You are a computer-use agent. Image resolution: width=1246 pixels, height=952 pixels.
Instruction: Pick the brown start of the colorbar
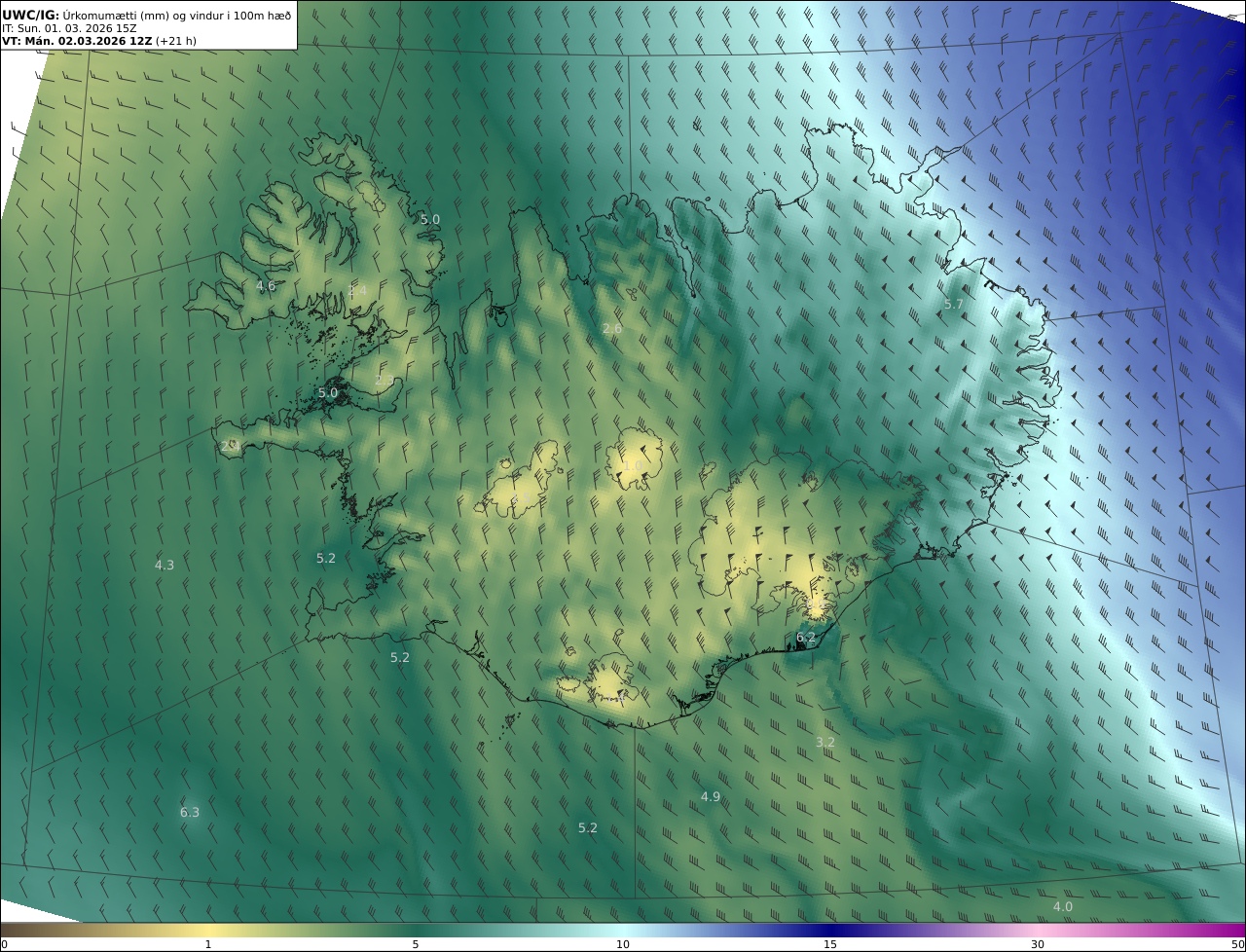tap(12, 930)
